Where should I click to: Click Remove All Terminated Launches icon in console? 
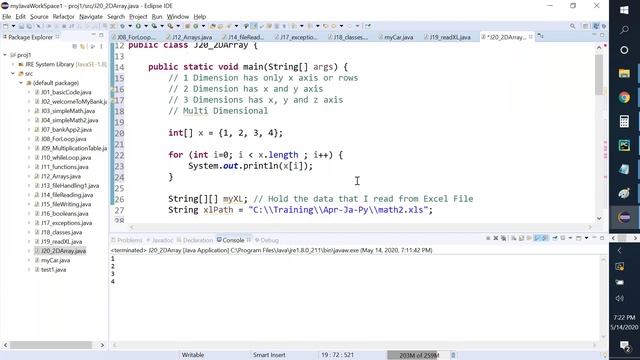pos(503,238)
